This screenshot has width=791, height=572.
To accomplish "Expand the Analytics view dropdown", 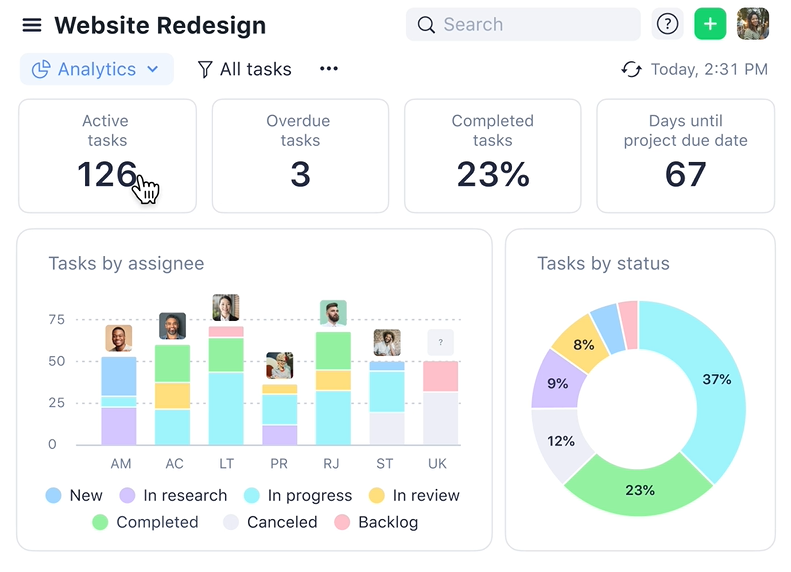I will pyautogui.click(x=96, y=69).
